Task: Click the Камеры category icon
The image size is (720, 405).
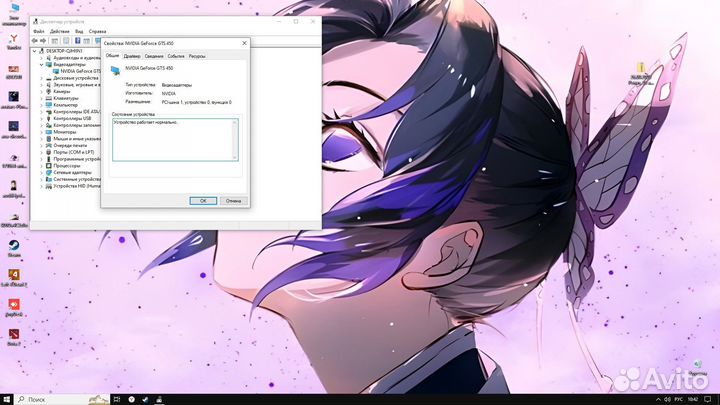Action: point(49,91)
